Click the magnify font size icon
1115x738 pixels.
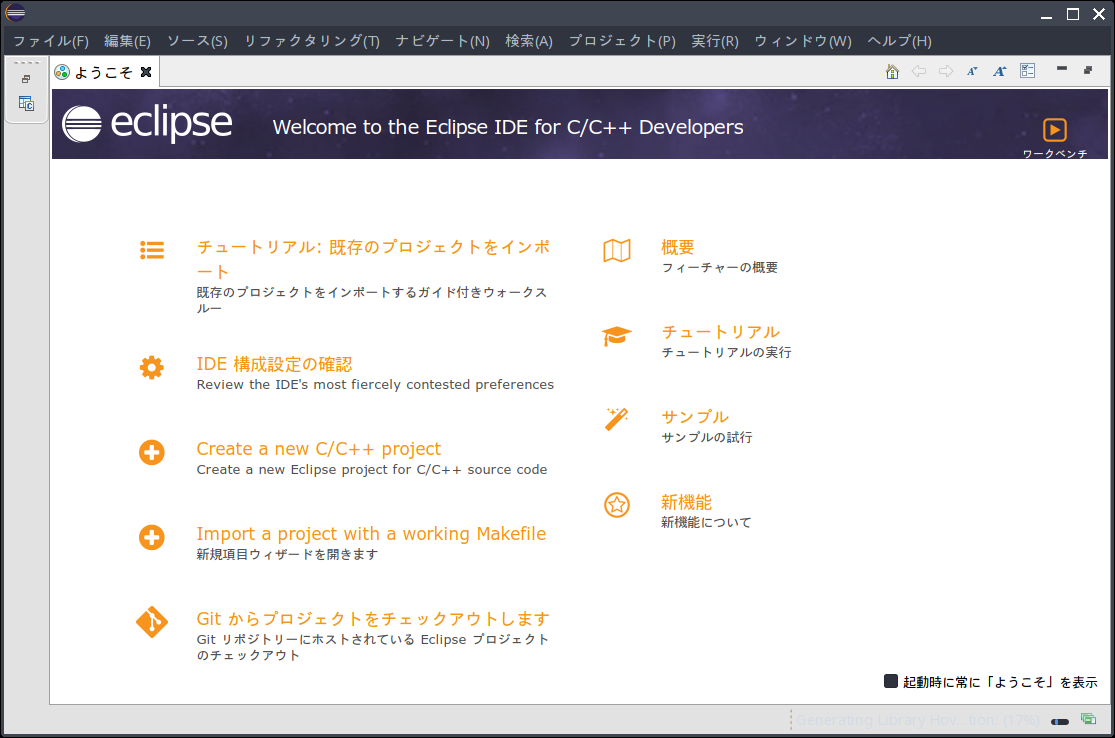tap(1000, 71)
